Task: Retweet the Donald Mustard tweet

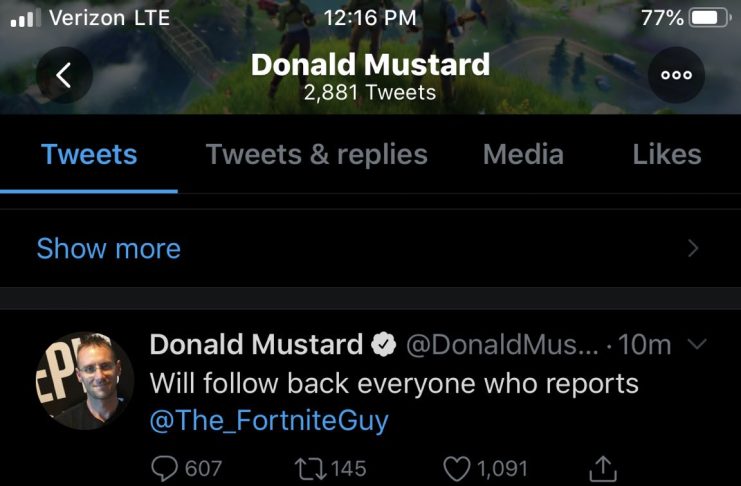Action: pos(310,469)
